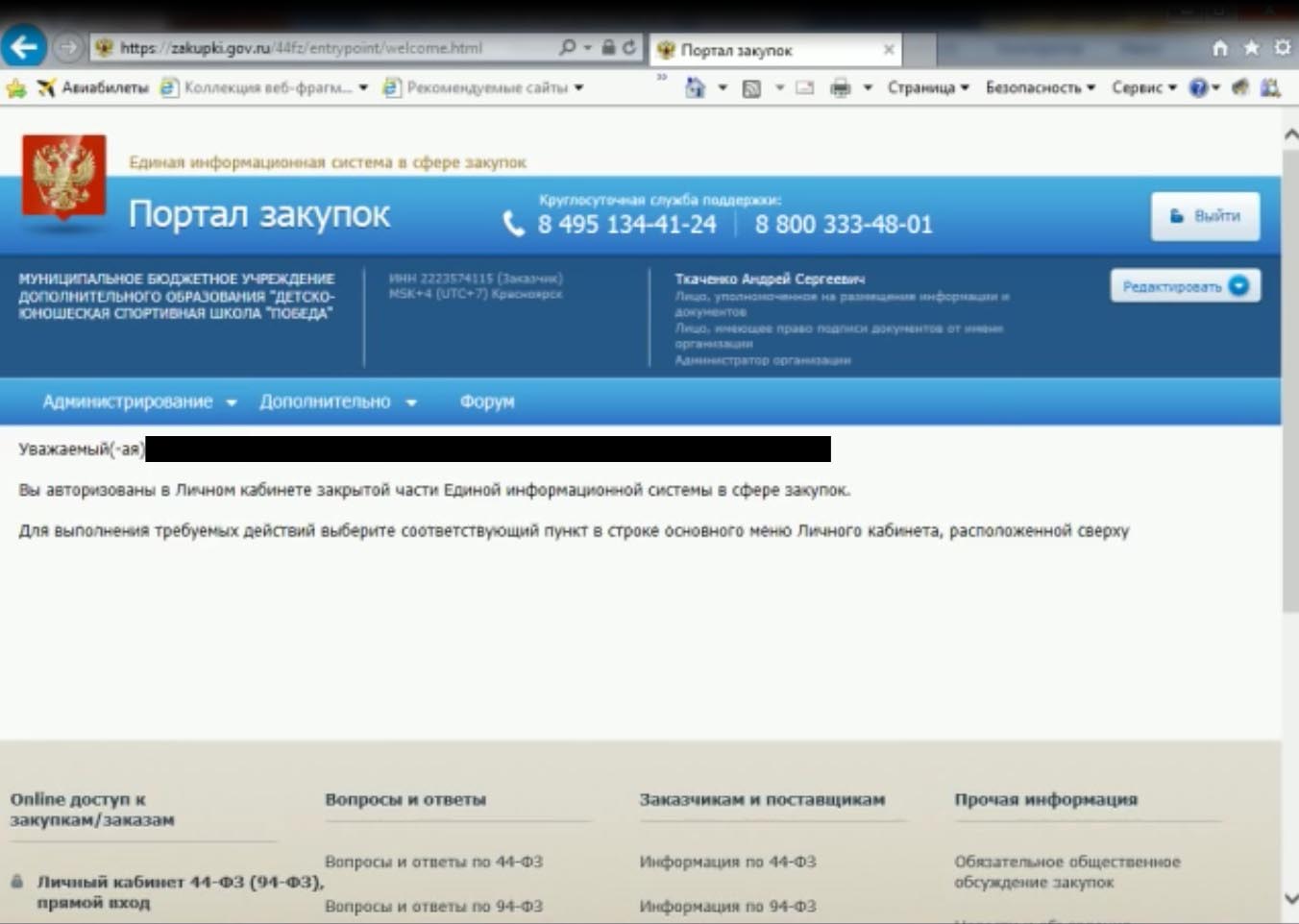Click the Read mail envelope icon
This screenshot has height=924, width=1299.
(805, 88)
